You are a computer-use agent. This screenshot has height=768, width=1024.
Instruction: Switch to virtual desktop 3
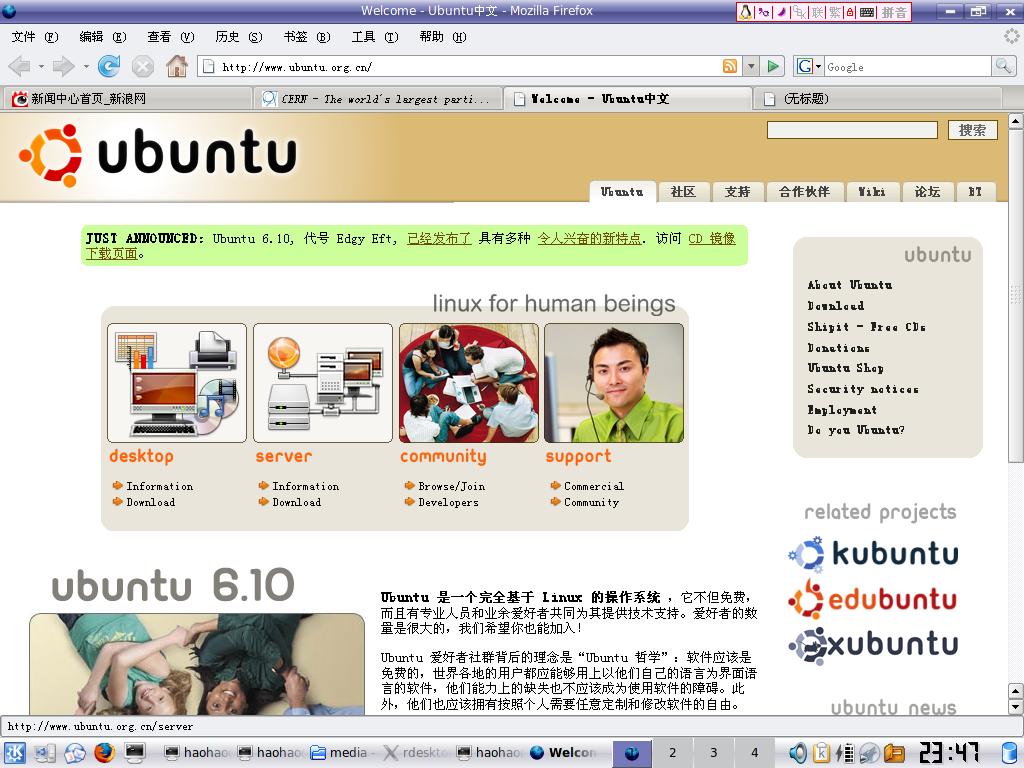[714, 752]
